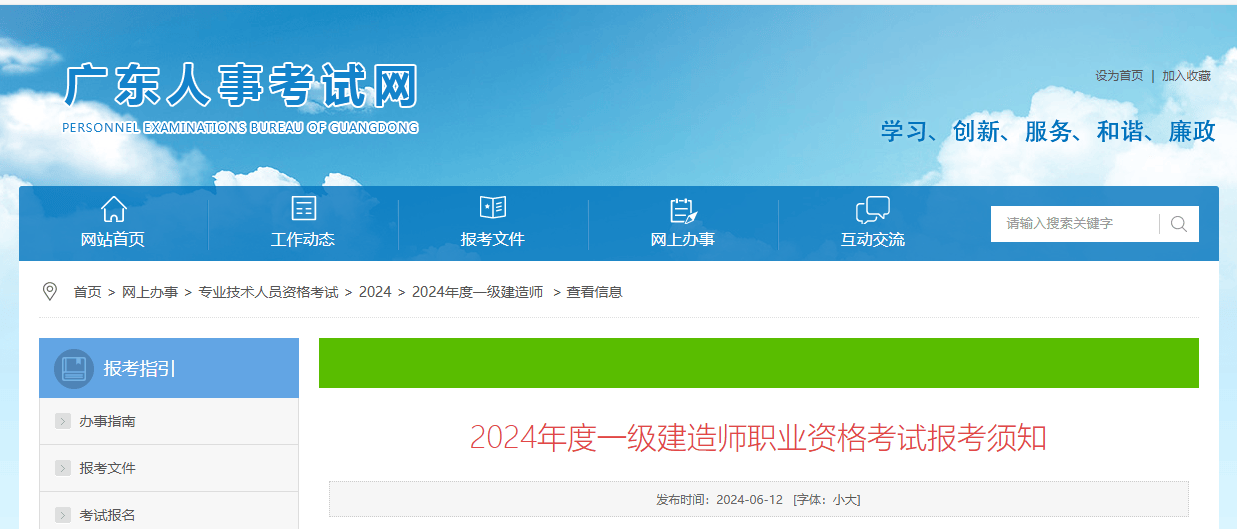The height and width of the screenshot is (529, 1237).
Task: Open the 工作动态 navigation menu item
Action: [x=303, y=240]
